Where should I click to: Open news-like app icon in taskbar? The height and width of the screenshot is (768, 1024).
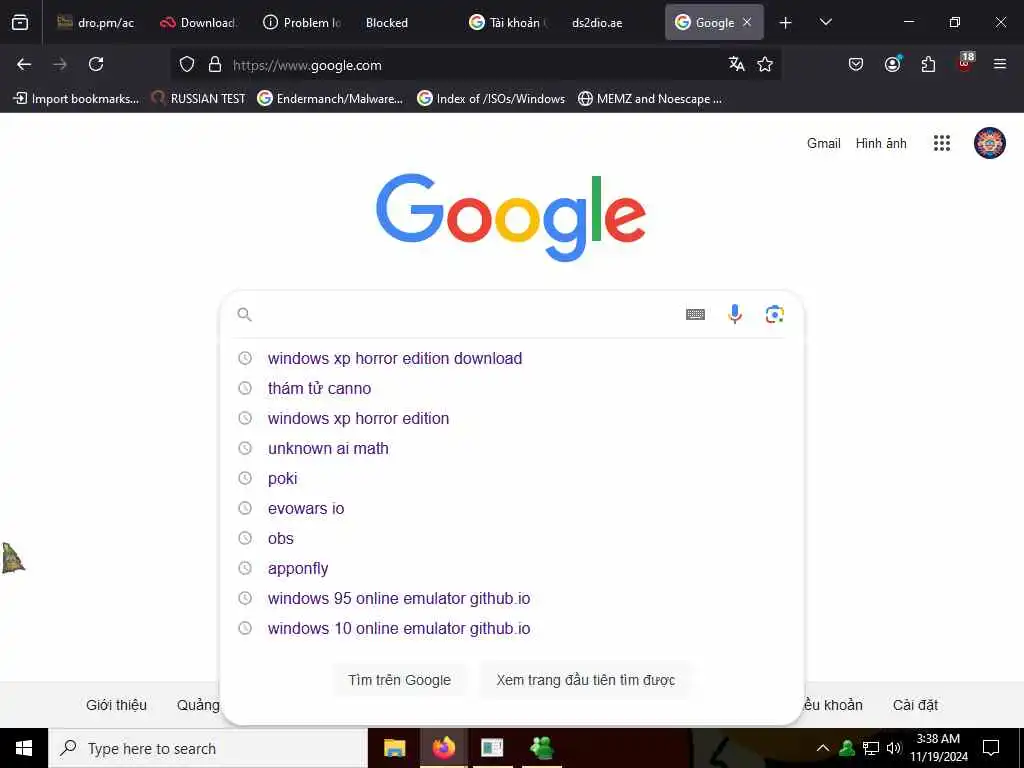point(492,748)
